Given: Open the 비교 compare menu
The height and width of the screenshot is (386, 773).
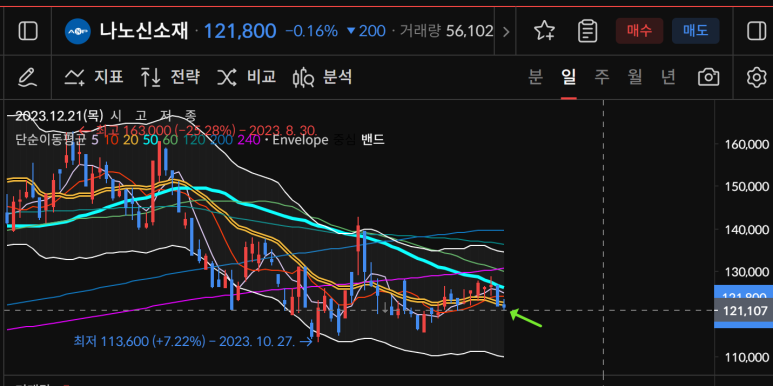Looking at the screenshot, I should 246,77.
